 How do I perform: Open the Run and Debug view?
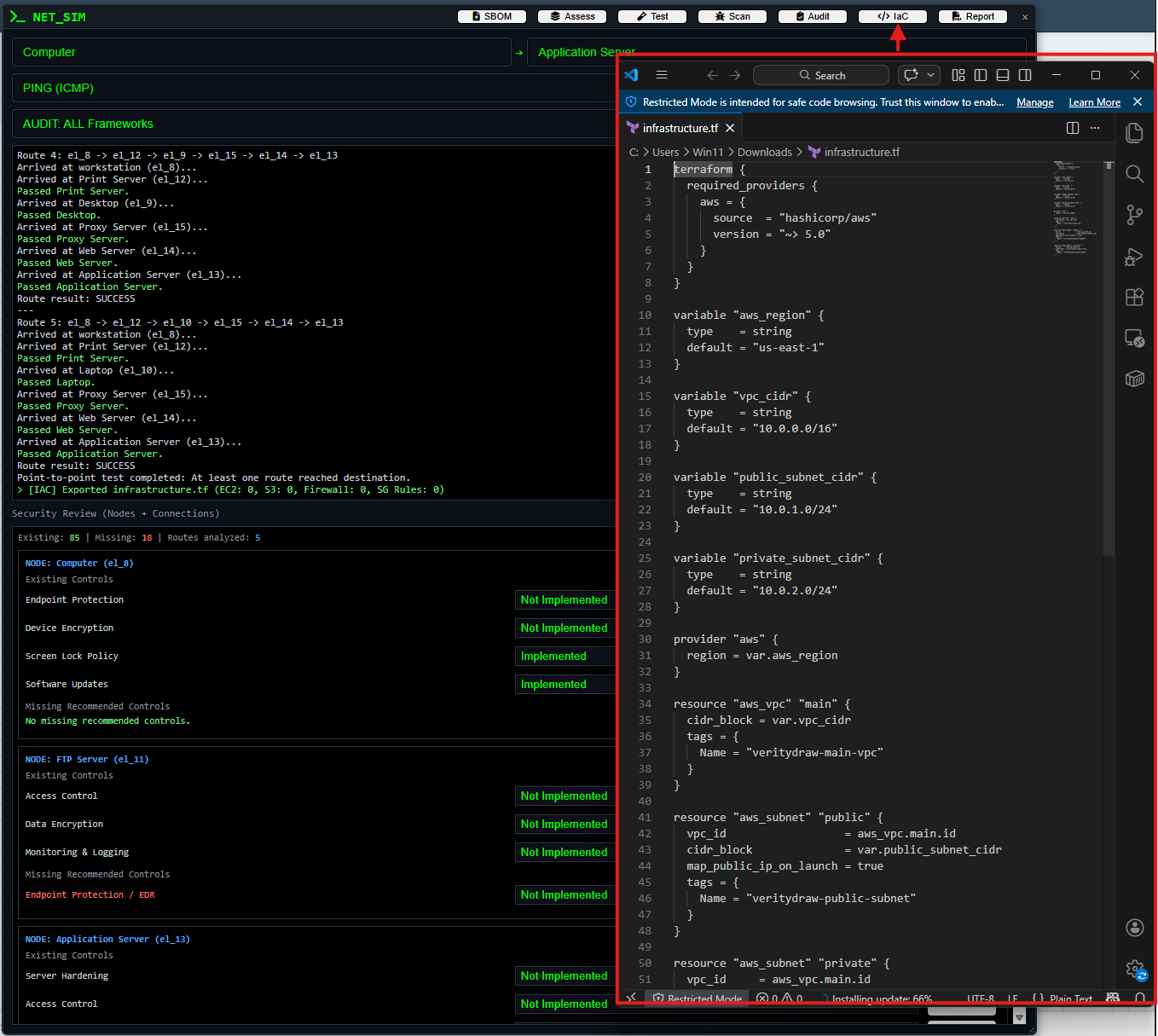(1134, 257)
